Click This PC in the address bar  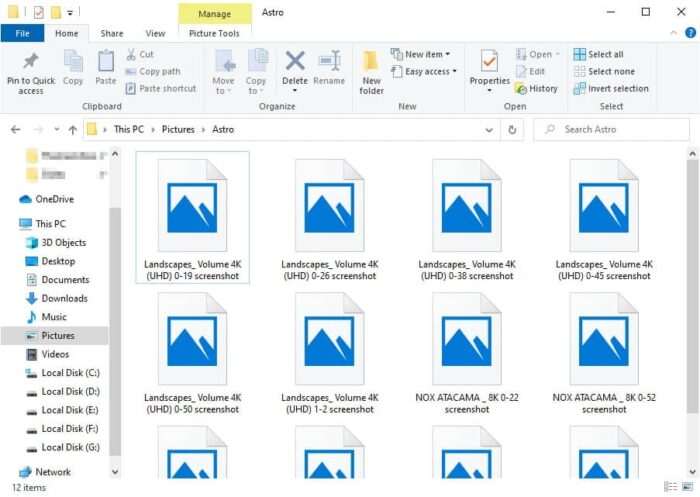[129, 129]
